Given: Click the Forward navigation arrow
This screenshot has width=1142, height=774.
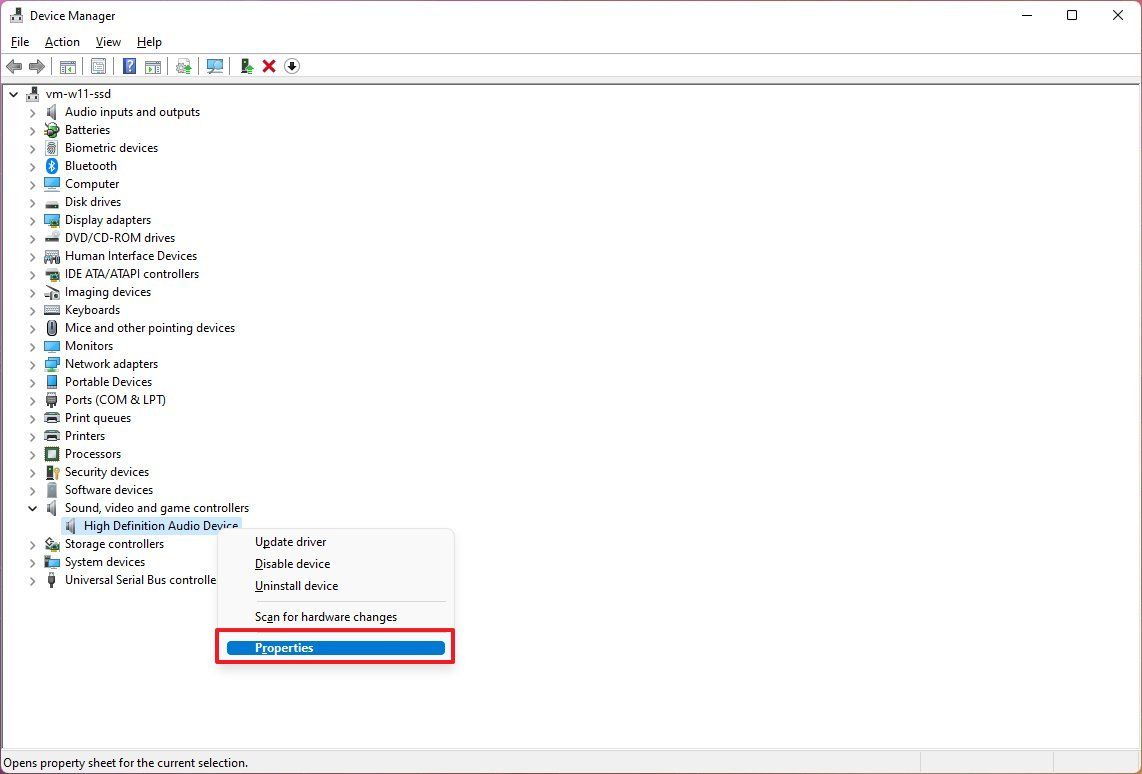Looking at the screenshot, I should [38, 66].
